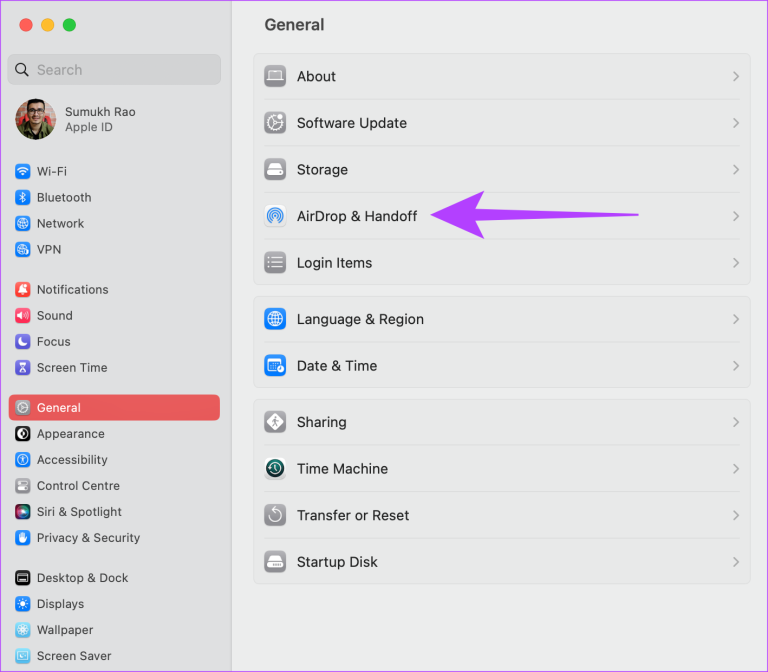
Task: Click the Transfer or Reset chevron
Action: [736, 515]
